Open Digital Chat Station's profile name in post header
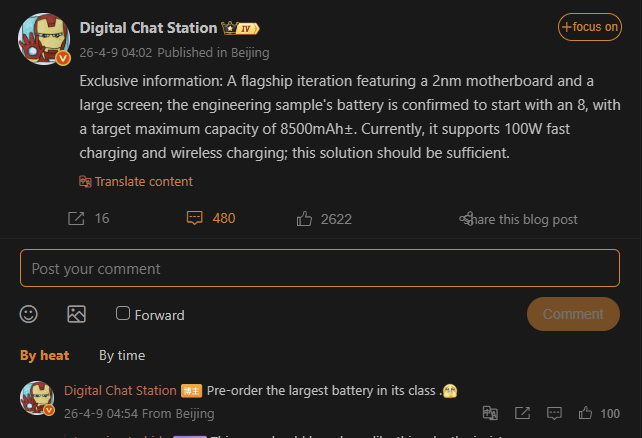Viewport: 642px width, 438px height. tap(147, 27)
